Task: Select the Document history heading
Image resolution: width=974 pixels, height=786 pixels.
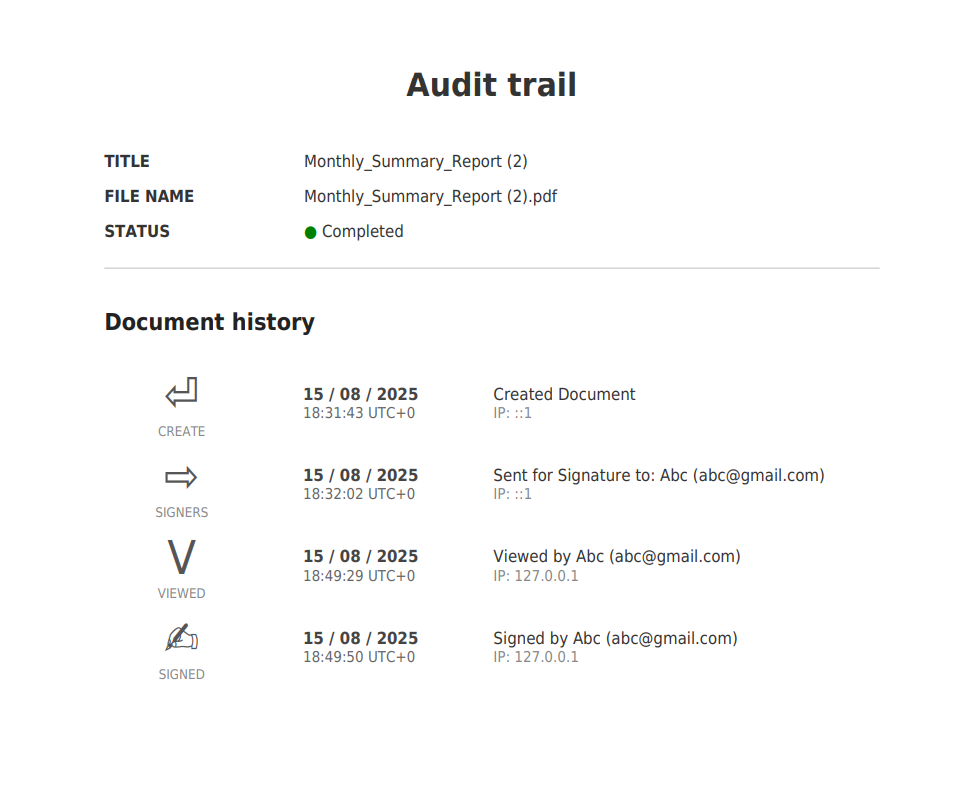Action: (x=209, y=322)
